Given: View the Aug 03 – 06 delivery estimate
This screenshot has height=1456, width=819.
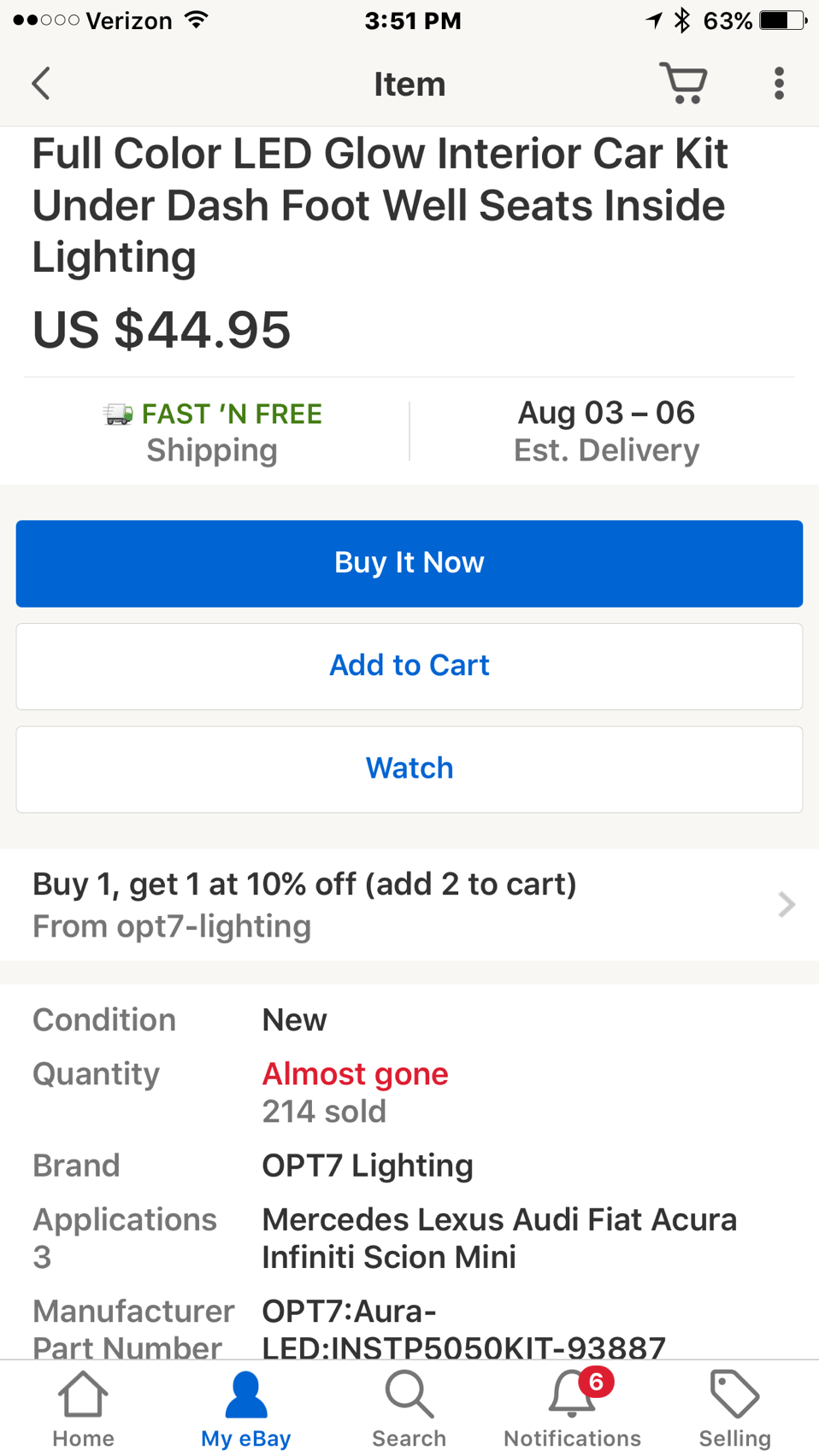Looking at the screenshot, I should [606, 414].
